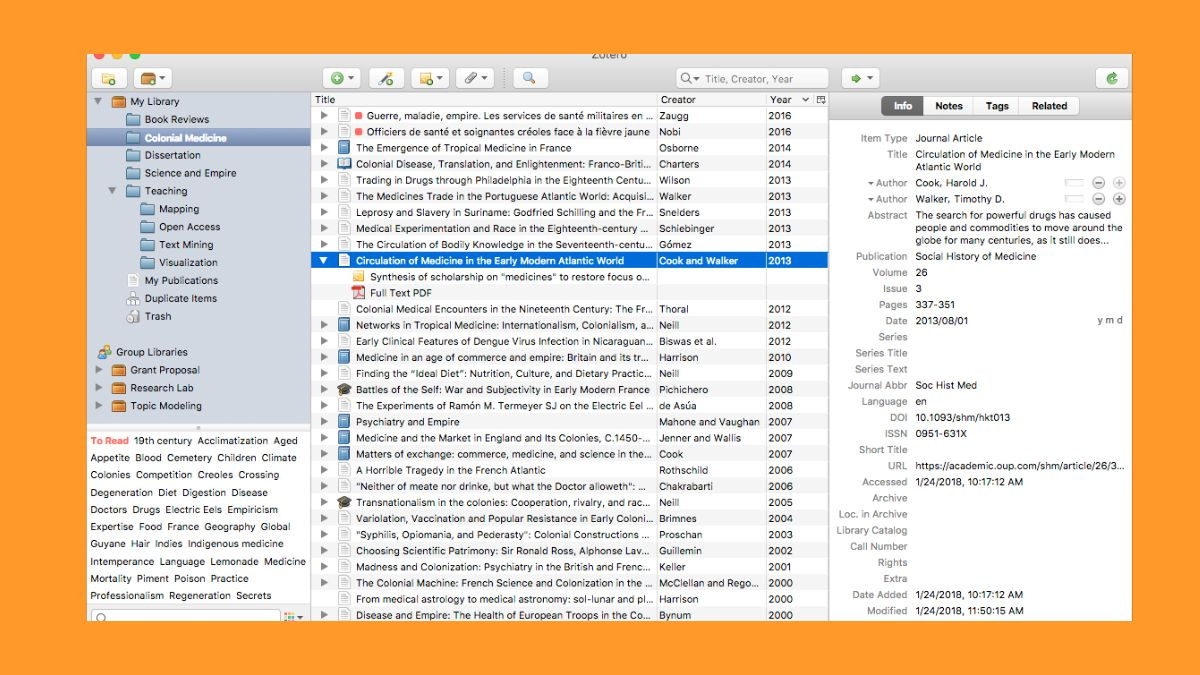The image size is (1200, 675).
Task: Select the Text Mining subcollection folder icon
Action: [x=147, y=244]
